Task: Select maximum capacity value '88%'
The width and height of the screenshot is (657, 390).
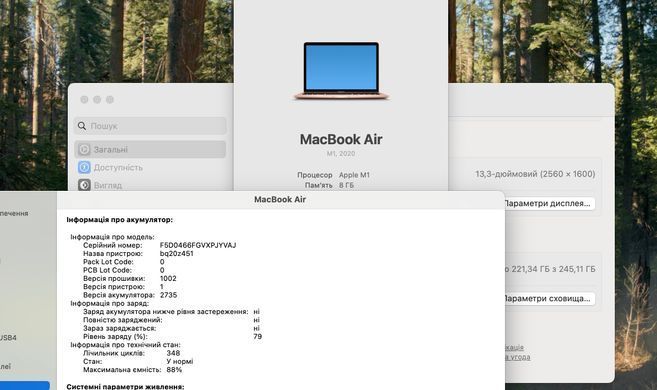Action: 174,369
